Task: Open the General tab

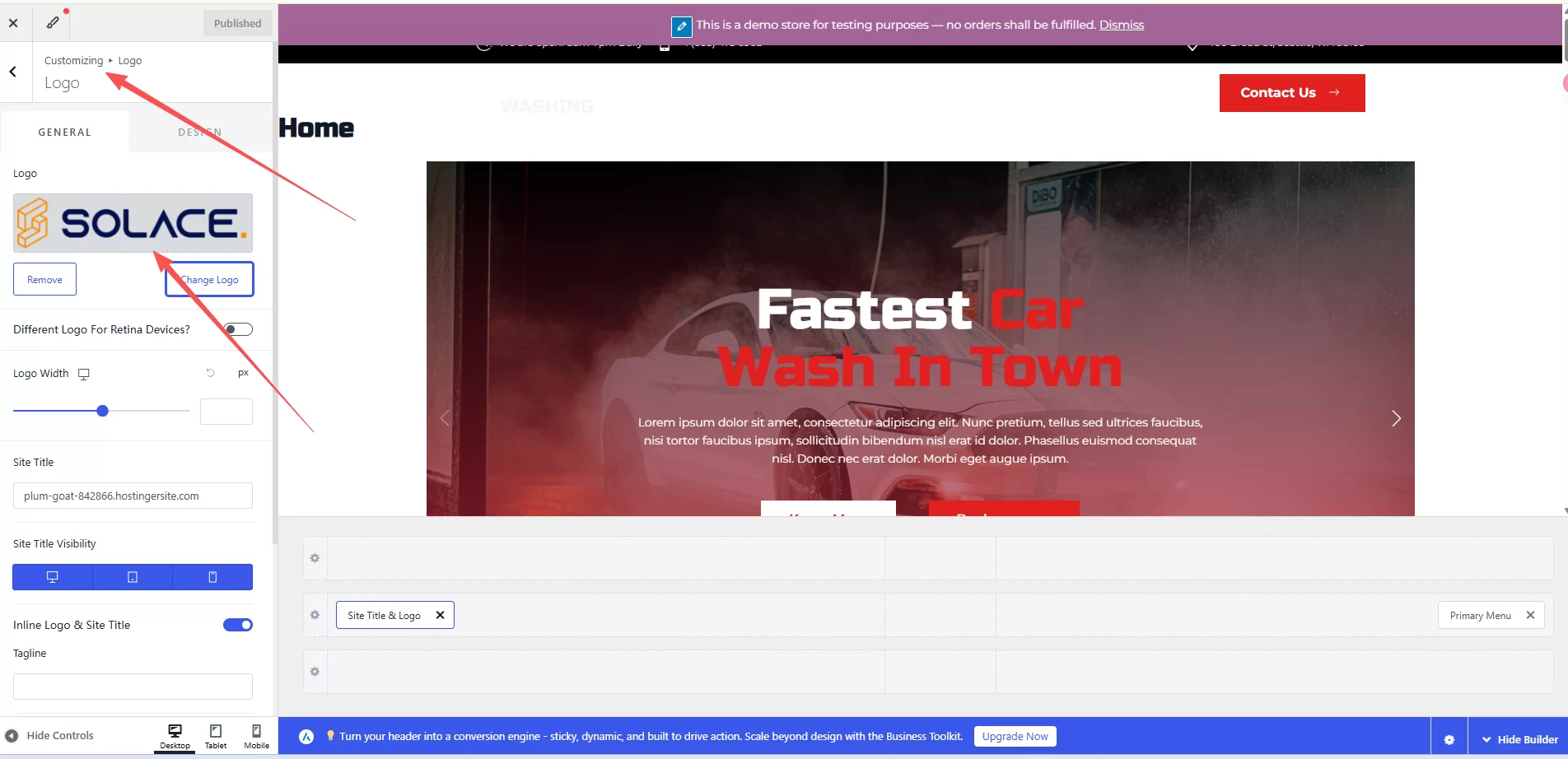Action: click(x=65, y=132)
